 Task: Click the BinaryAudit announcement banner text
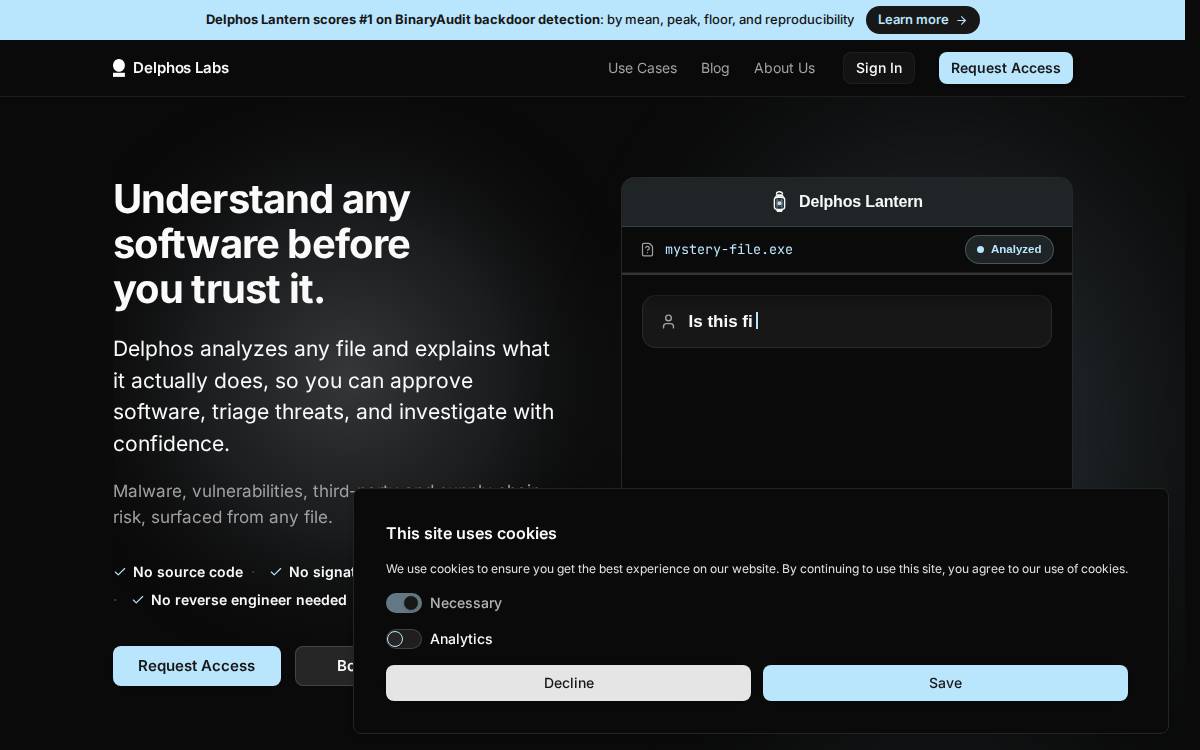point(530,20)
